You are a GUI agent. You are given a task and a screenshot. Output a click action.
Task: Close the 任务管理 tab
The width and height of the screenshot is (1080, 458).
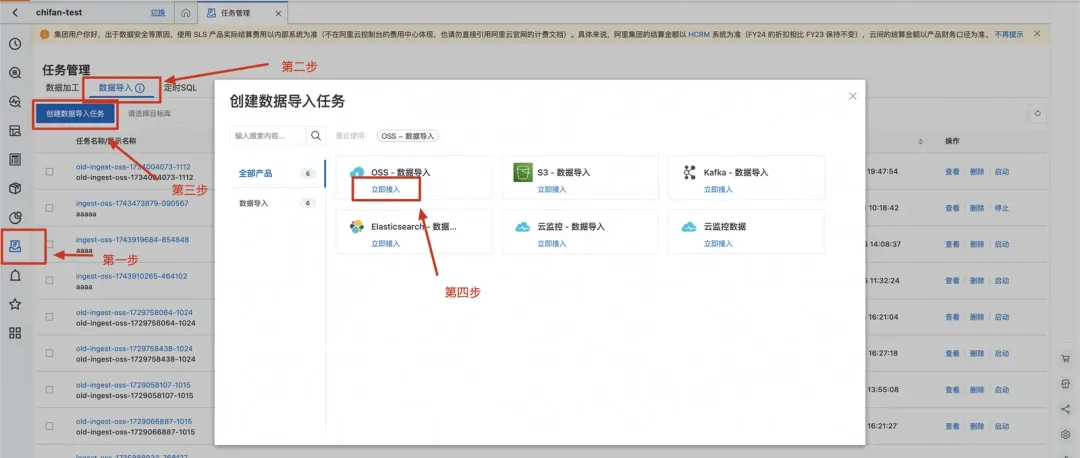tap(278, 13)
